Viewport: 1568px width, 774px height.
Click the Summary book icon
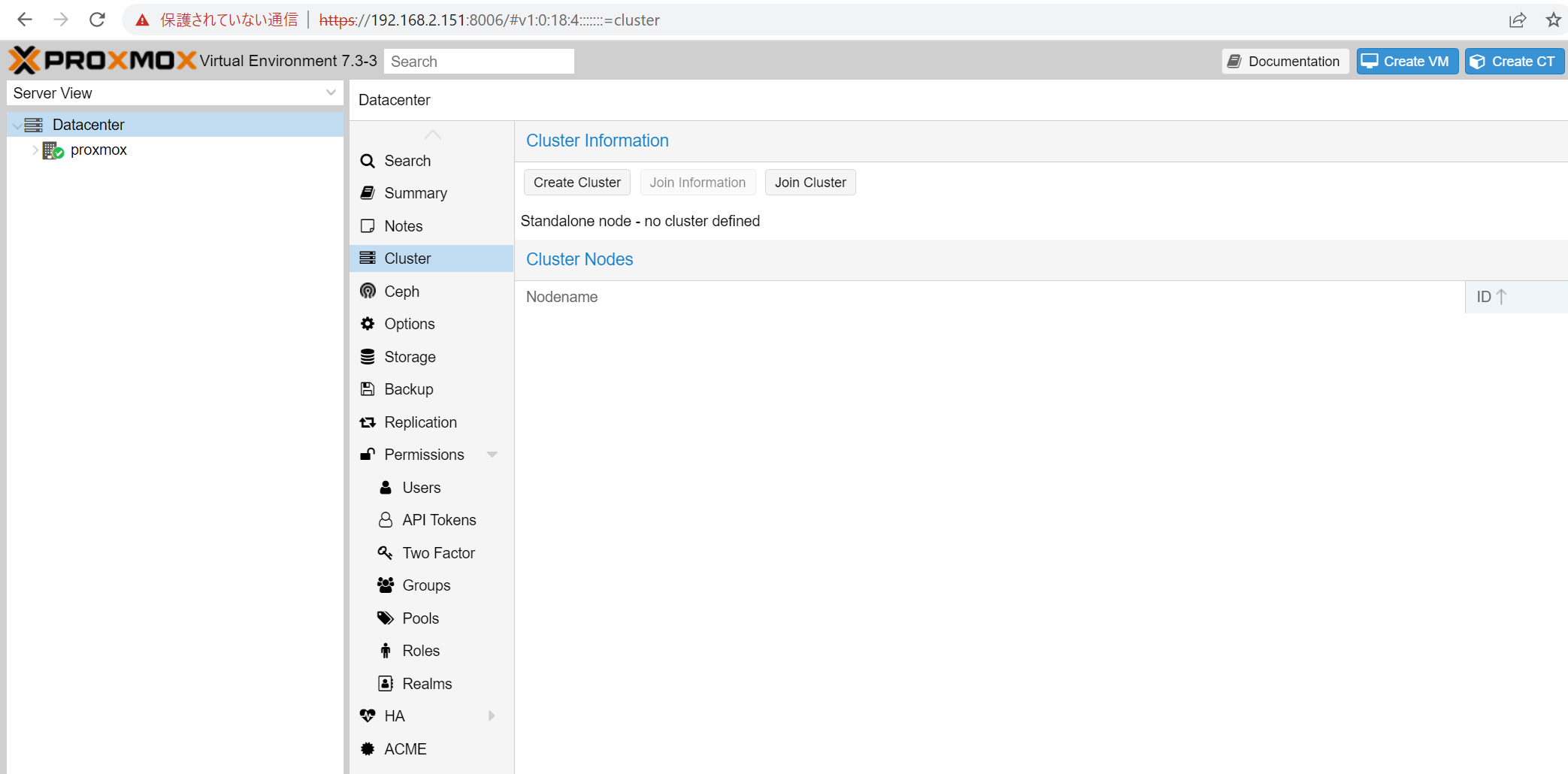(x=368, y=193)
